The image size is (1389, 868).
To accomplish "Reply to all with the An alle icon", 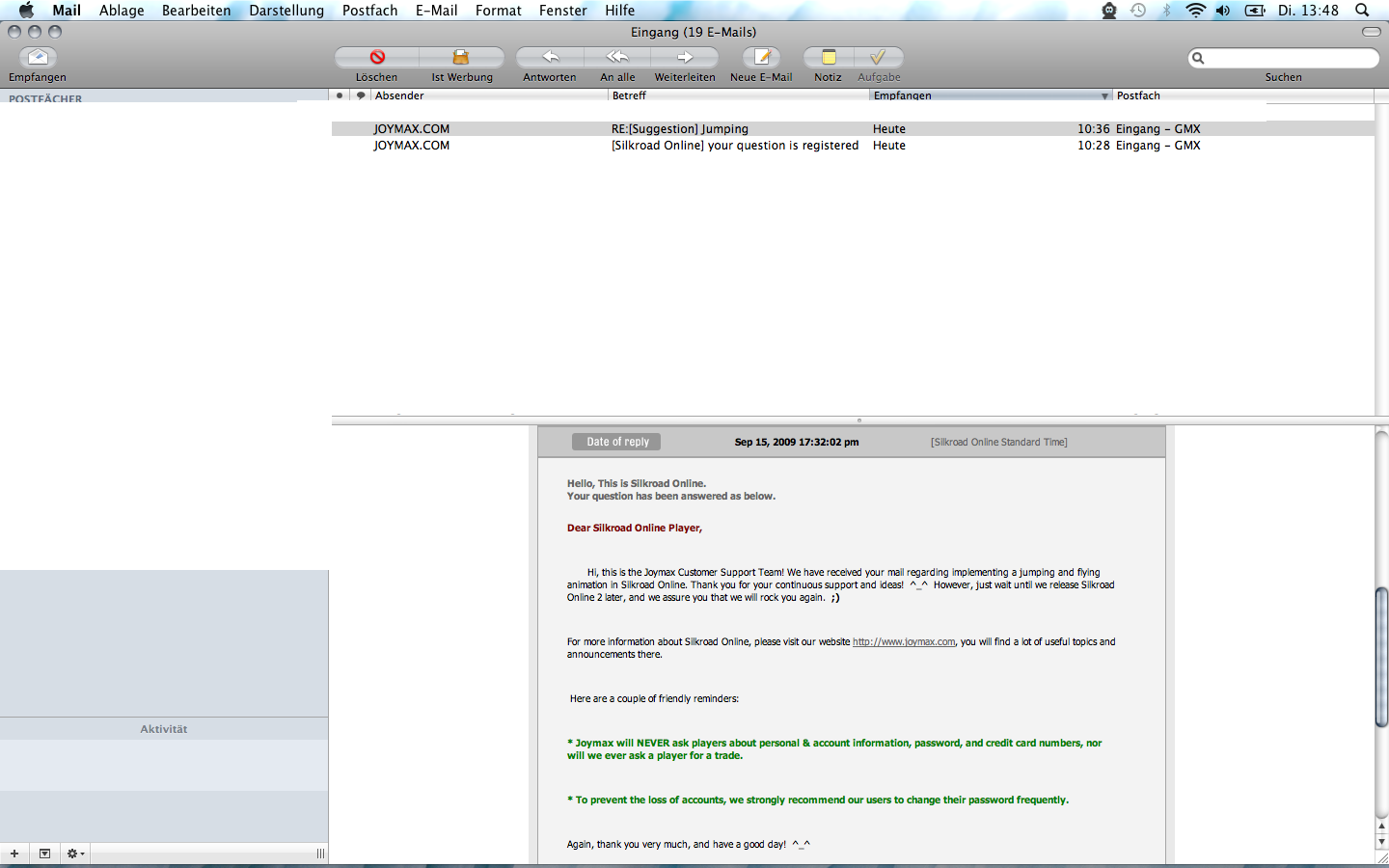I will coord(617,58).
